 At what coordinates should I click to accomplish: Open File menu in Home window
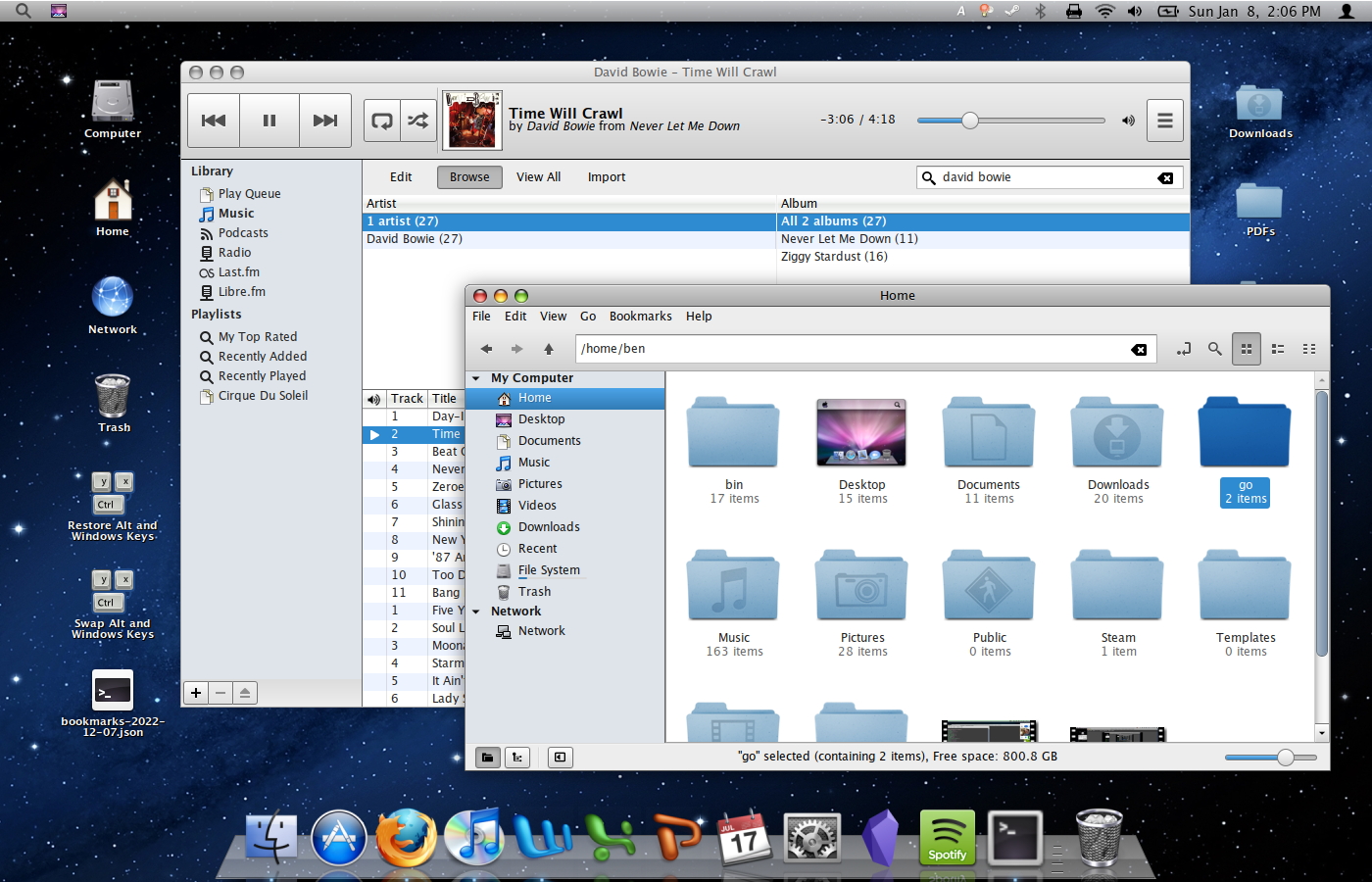[481, 317]
